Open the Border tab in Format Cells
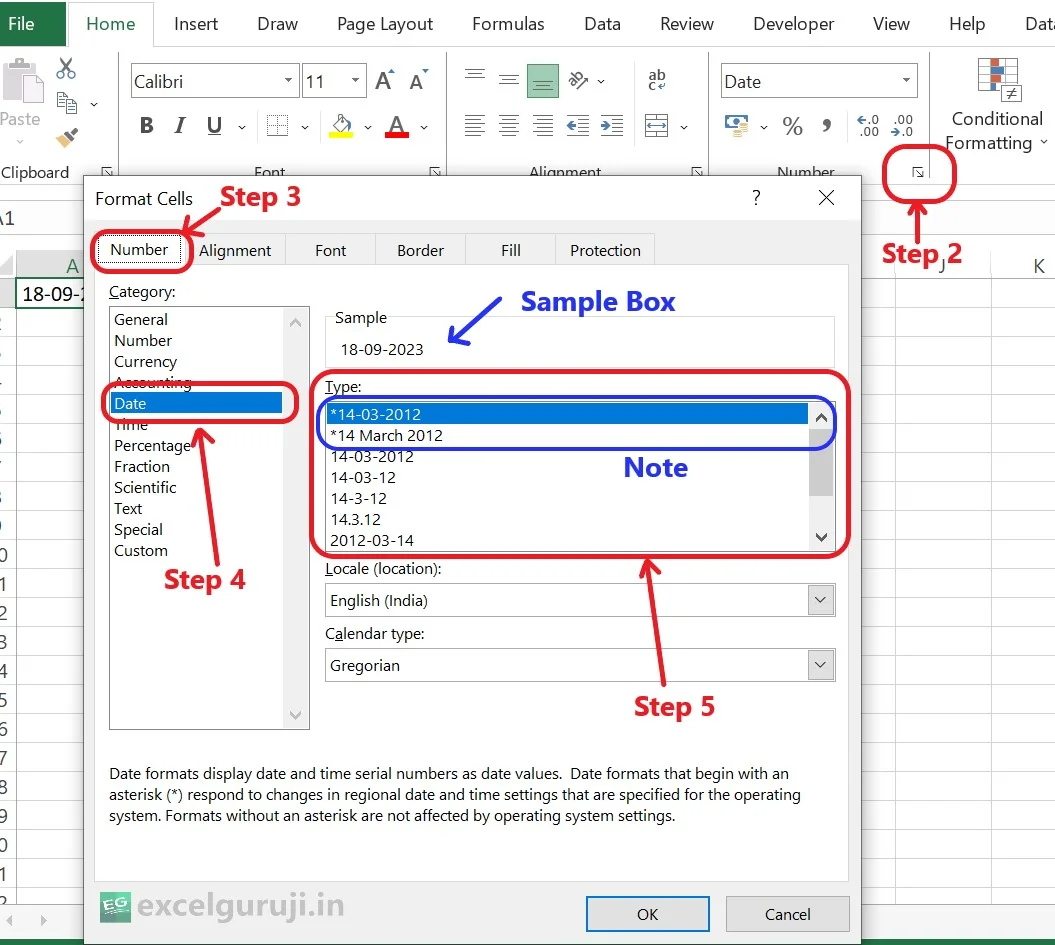The image size is (1055, 945). click(421, 250)
